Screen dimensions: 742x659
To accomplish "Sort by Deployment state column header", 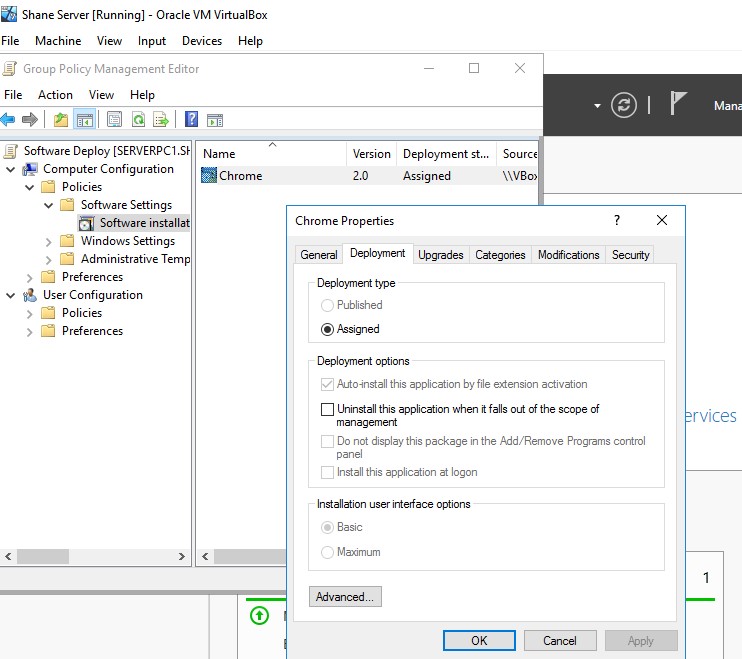I will tap(446, 154).
